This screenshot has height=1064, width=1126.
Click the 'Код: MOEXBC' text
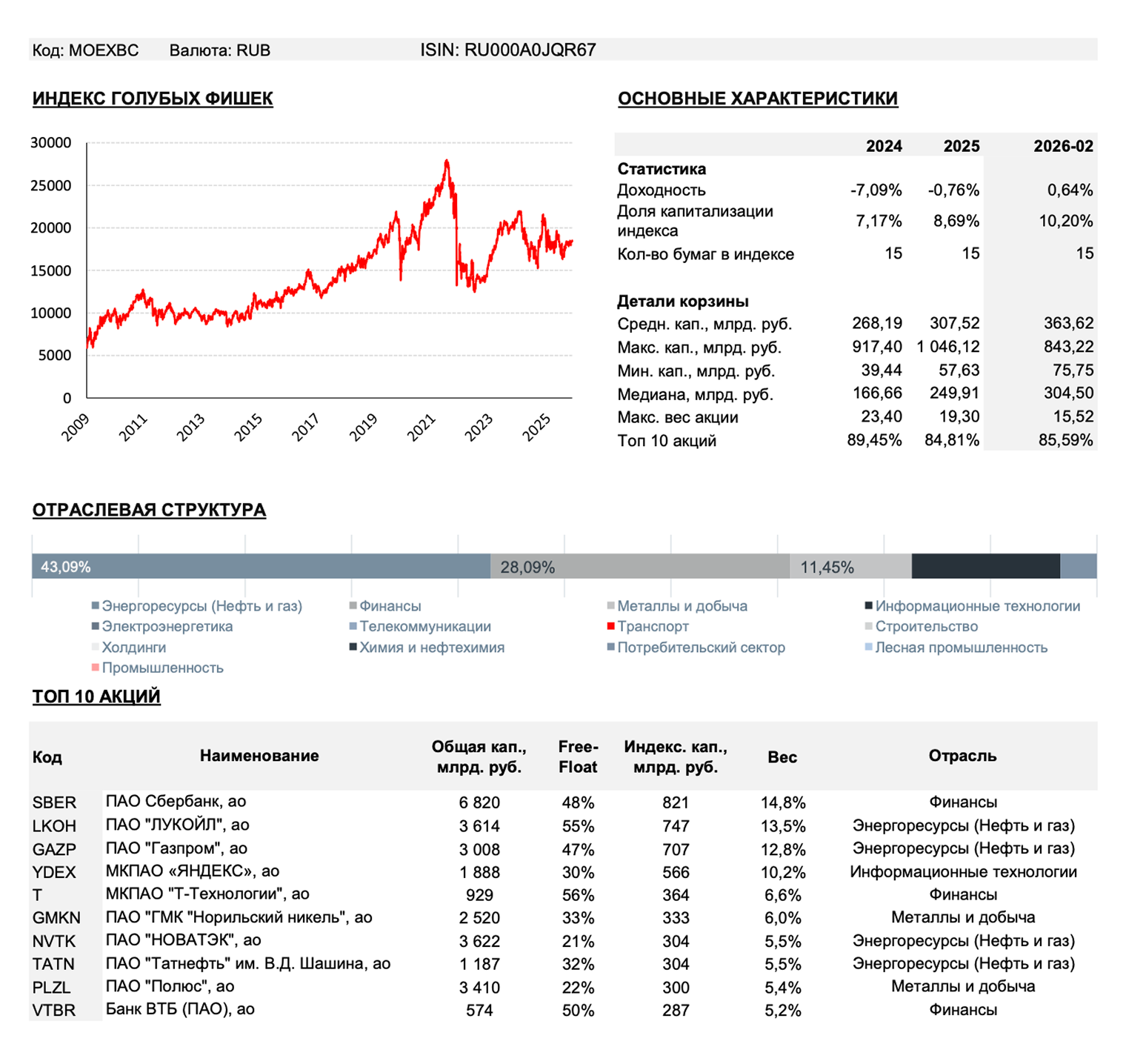85,50
